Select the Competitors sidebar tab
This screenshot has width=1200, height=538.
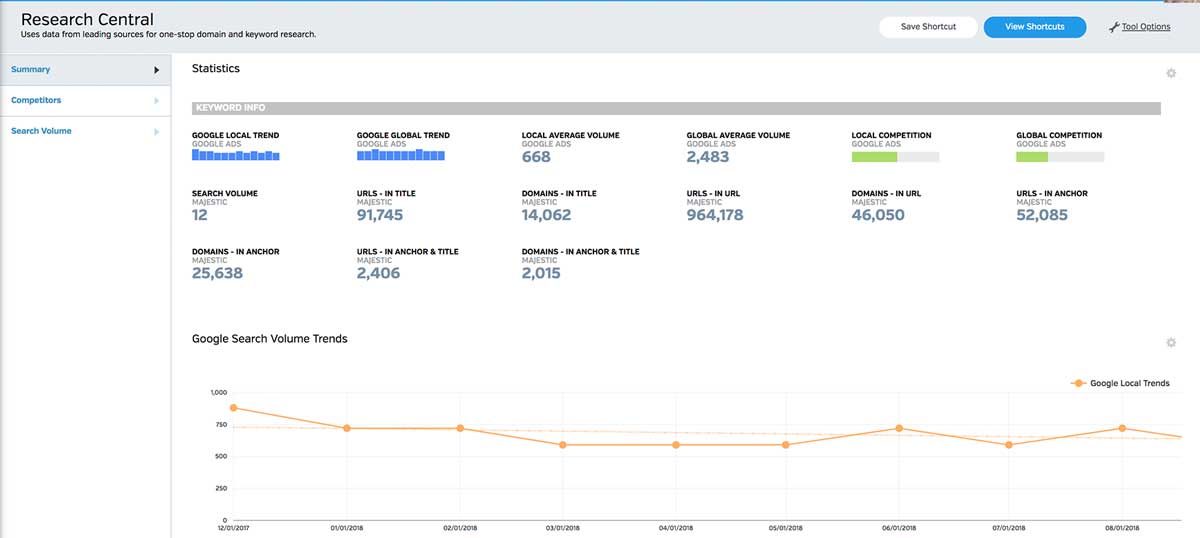85,101
